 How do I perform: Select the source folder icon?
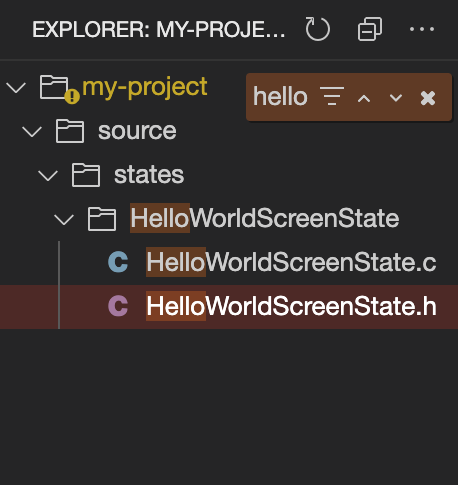pyautogui.click(x=70, y=131)
